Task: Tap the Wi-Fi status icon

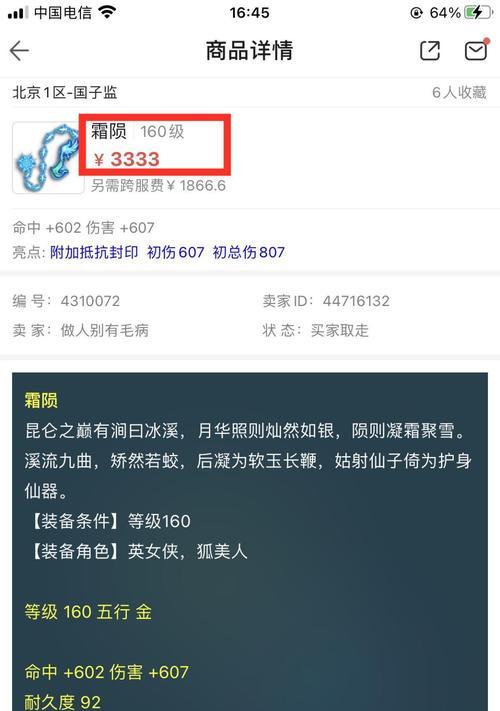Action: [107, 13]
